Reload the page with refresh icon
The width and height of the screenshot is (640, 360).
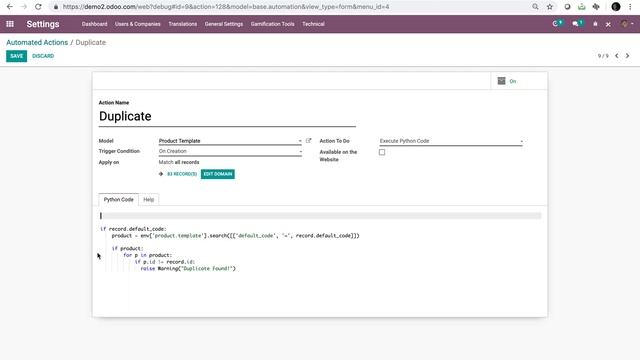point(38,7)
